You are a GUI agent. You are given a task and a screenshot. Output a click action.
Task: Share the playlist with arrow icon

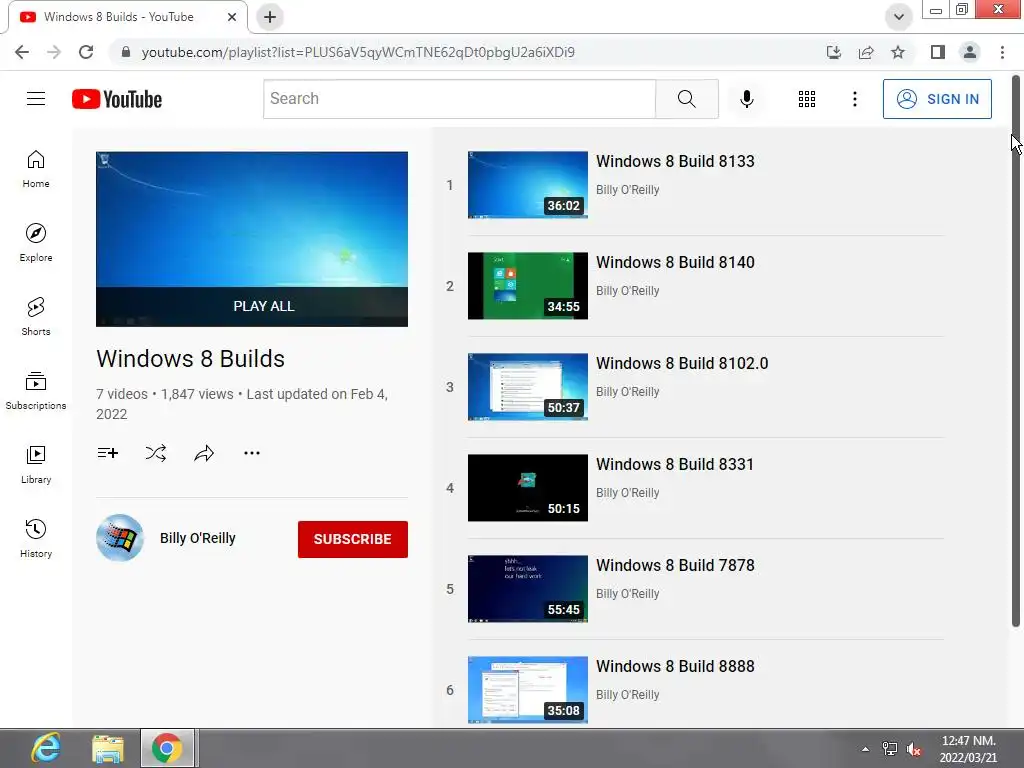(204, 453)
